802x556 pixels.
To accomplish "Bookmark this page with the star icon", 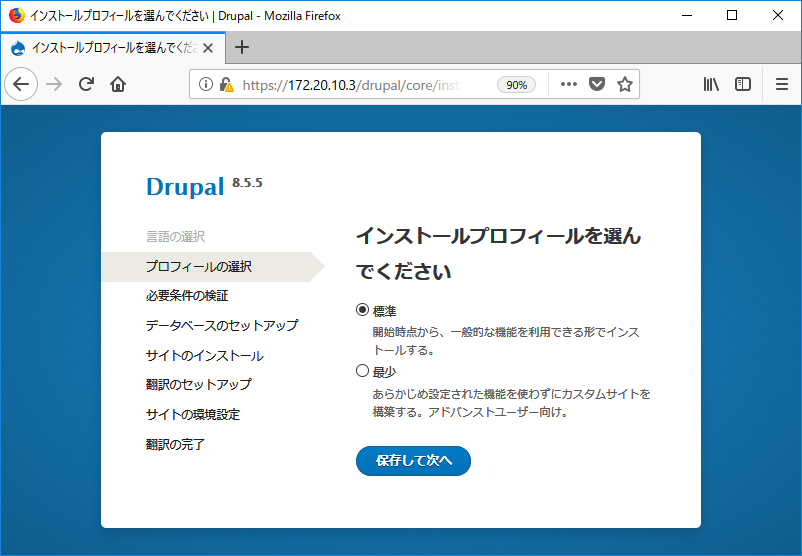I will [625, 84].
